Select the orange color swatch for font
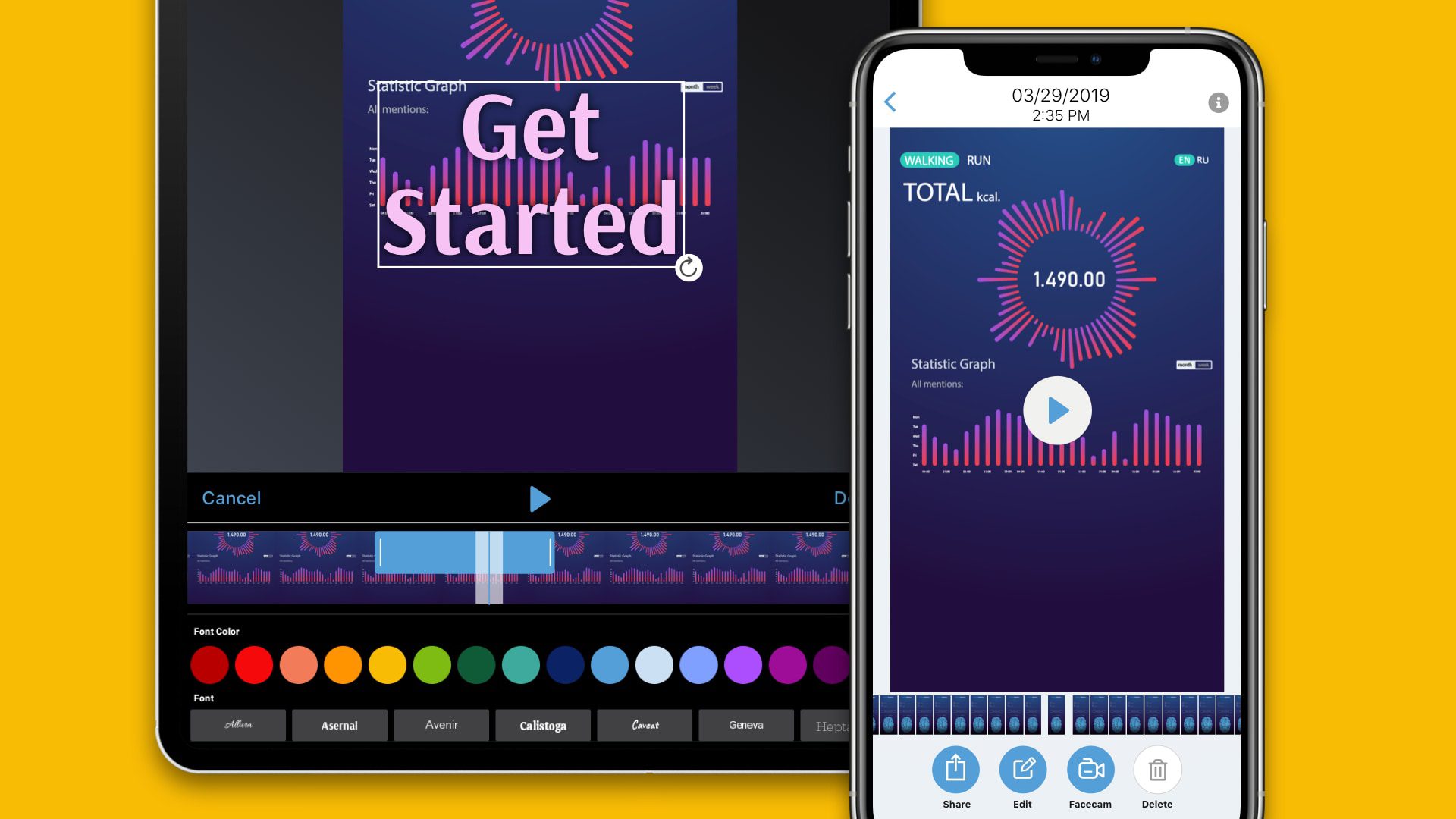 (342, 664)
